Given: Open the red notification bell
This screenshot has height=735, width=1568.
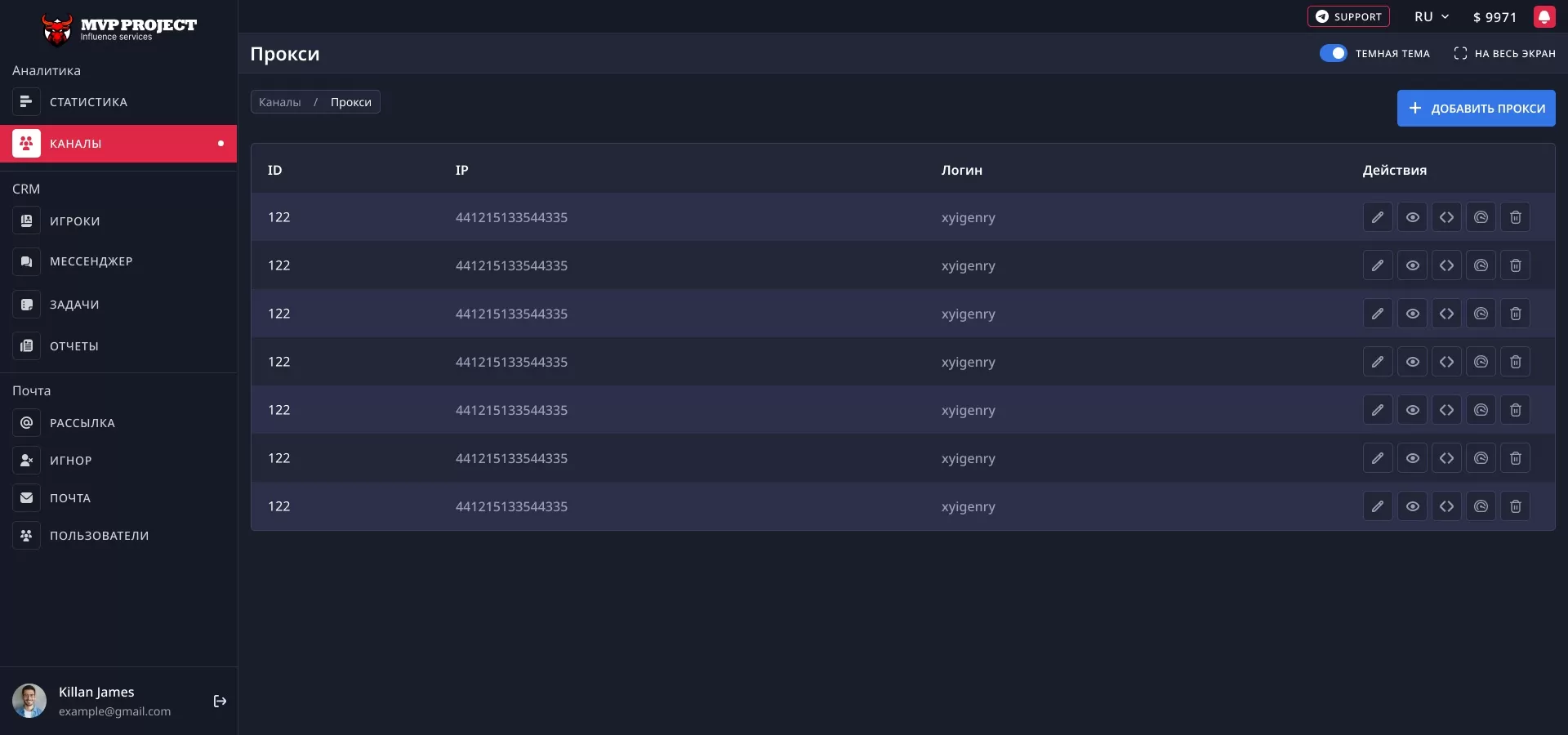Looking at the screenshot, I should point(1544,16).
